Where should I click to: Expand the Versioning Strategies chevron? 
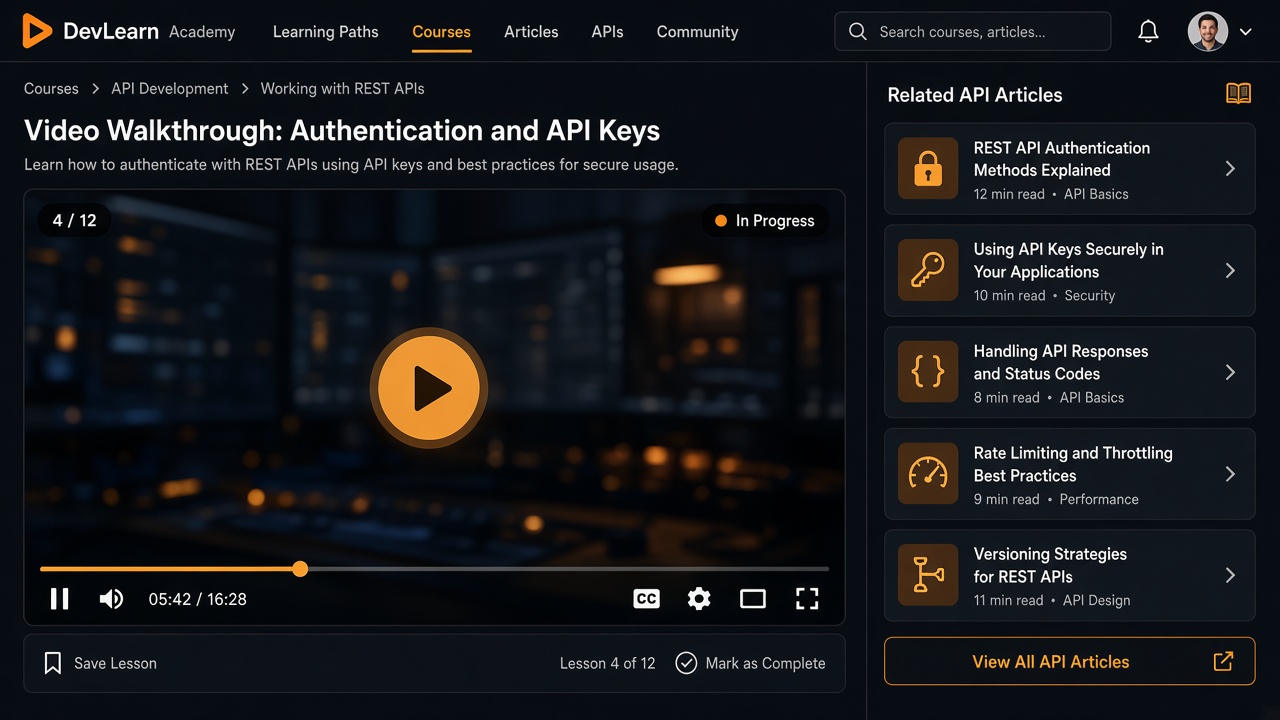pos(1230,575)
